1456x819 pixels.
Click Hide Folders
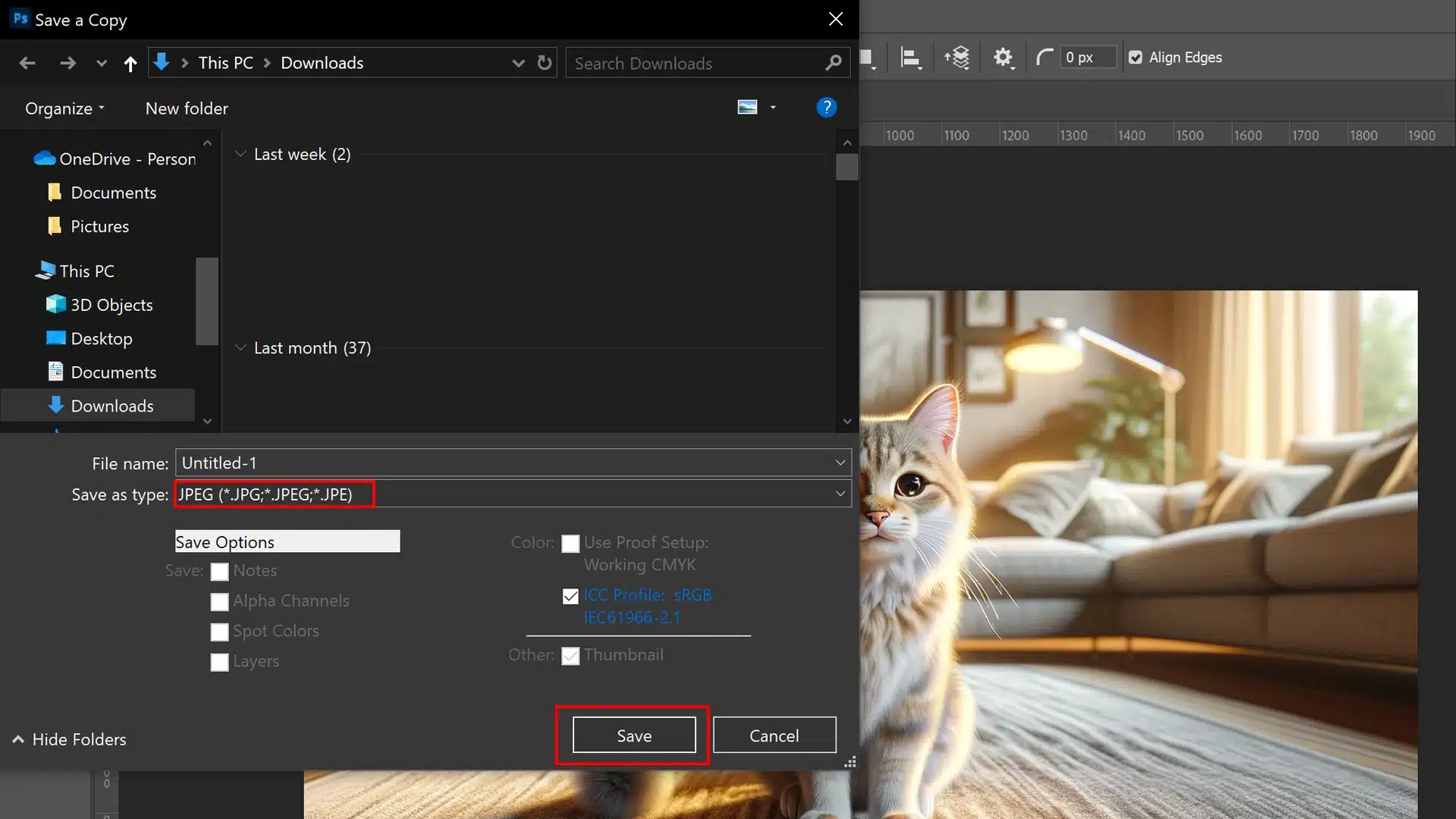click(x=69, y=739)
